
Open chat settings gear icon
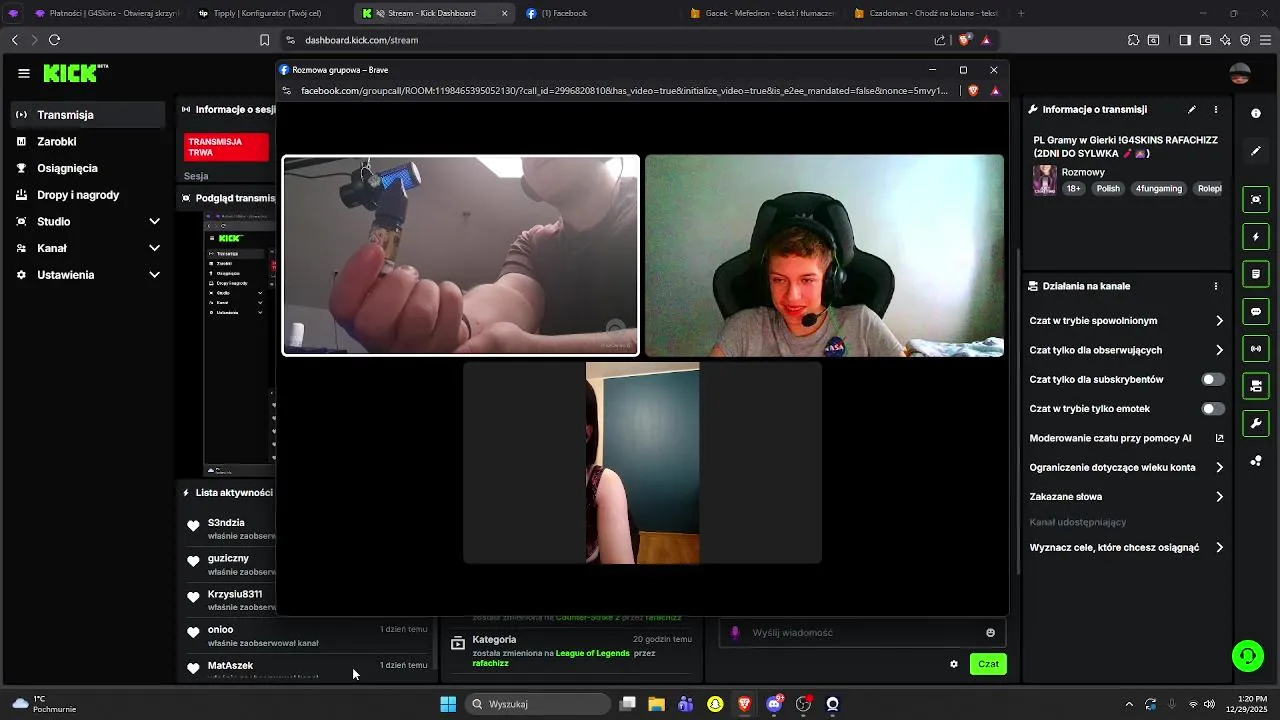pos(954,664)
